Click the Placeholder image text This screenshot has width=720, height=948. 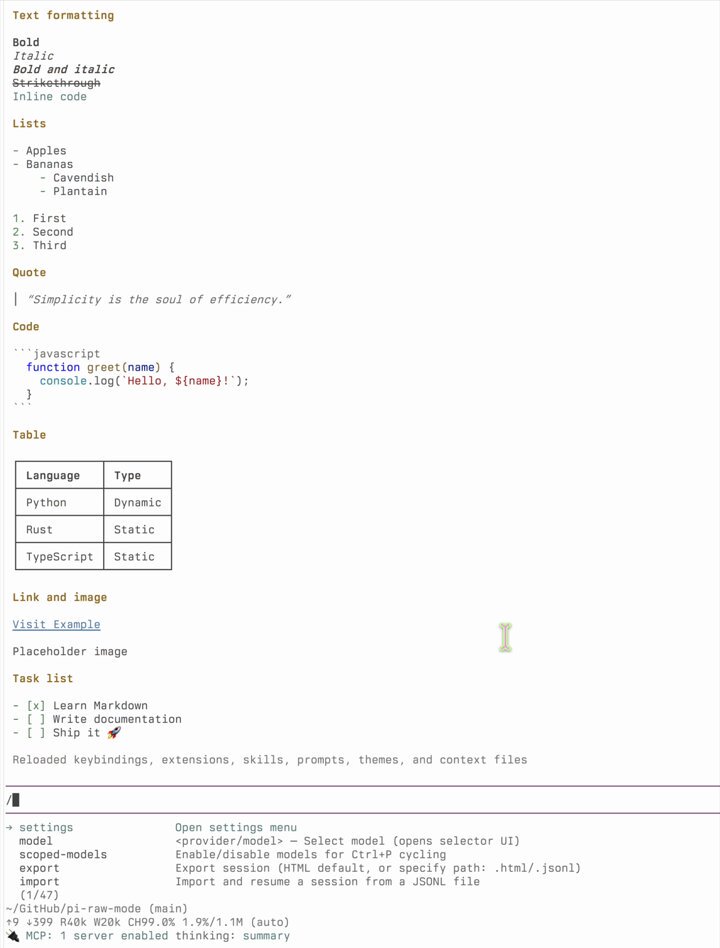pyautogui.click(x=70, y=651)
